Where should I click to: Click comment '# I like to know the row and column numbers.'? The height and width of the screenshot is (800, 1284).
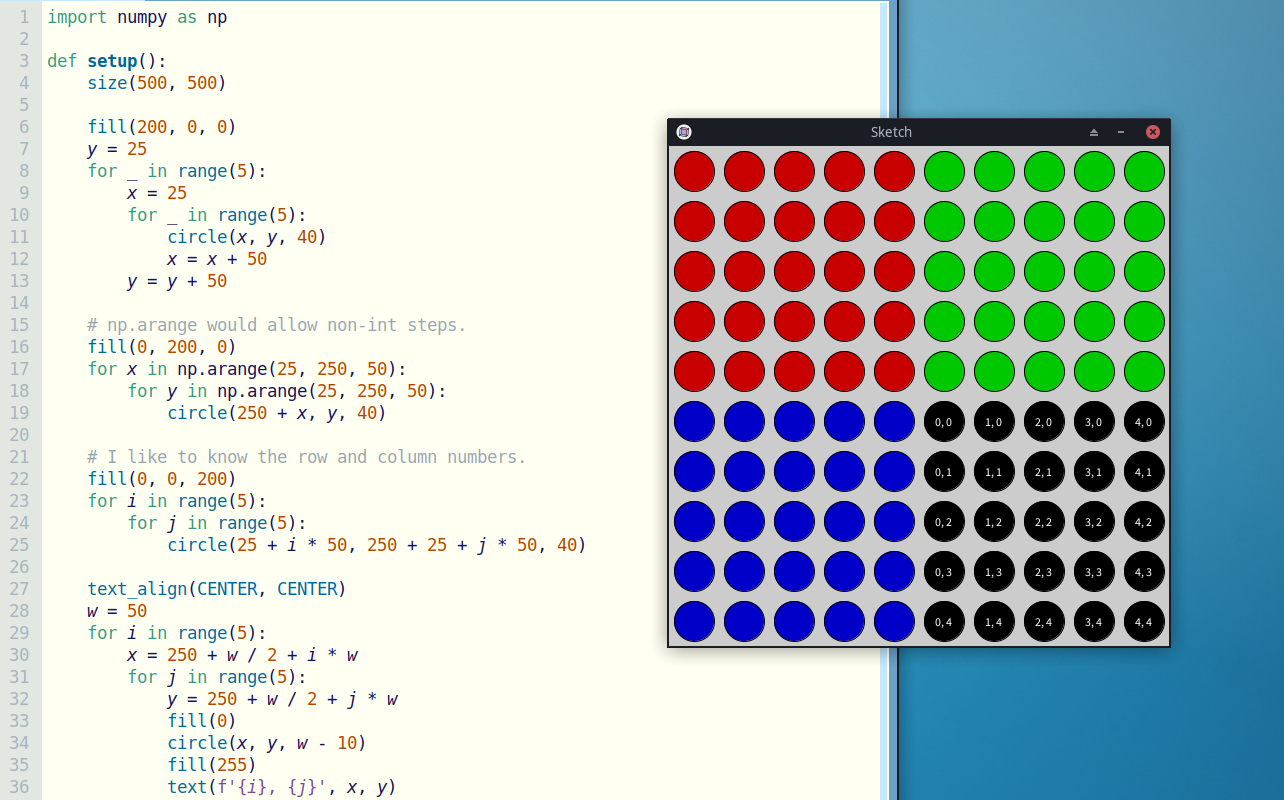(307, 457)
